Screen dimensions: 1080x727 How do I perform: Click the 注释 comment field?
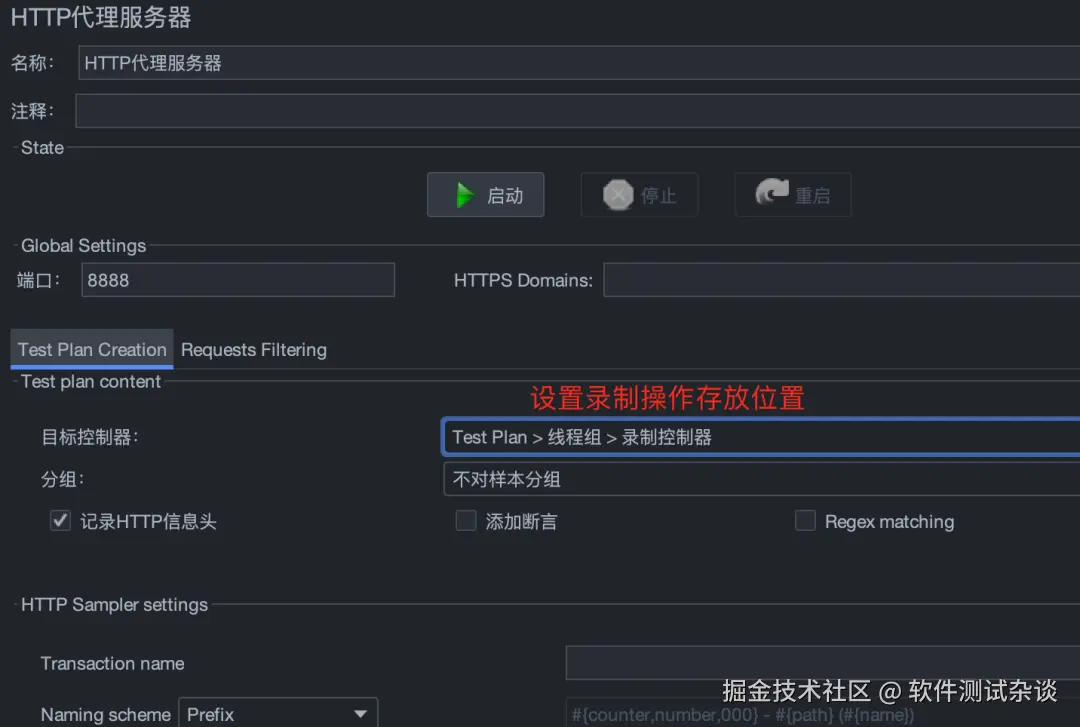point(577,111)
